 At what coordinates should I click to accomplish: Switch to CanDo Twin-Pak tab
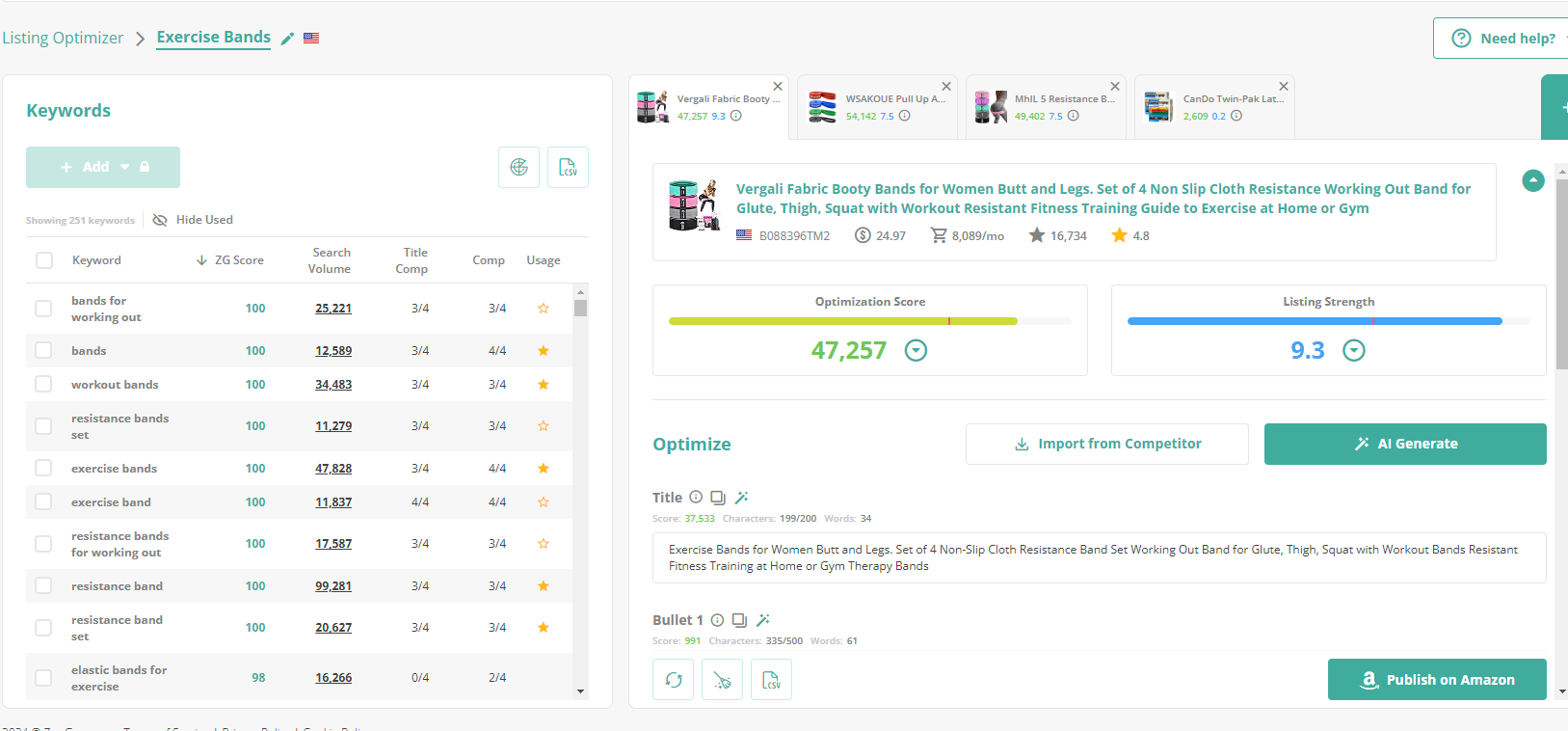(1215, 107)
